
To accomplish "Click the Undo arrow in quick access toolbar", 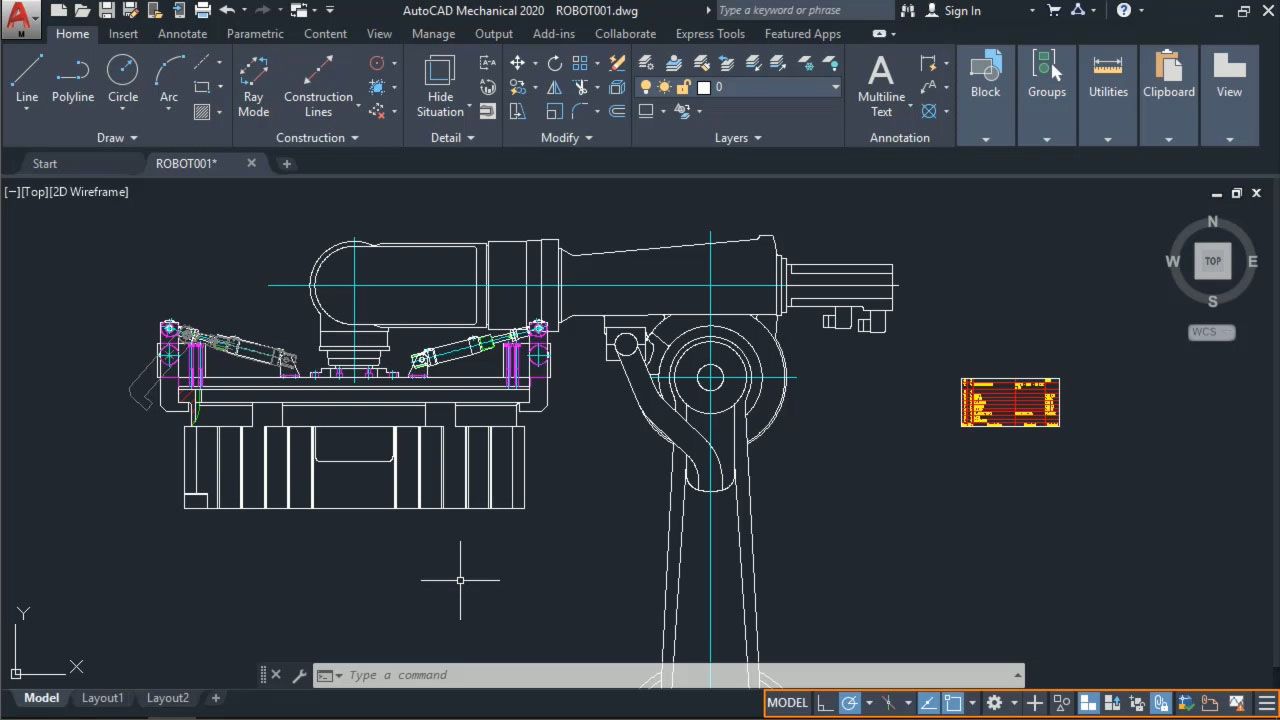I will [x=227, y=11].
